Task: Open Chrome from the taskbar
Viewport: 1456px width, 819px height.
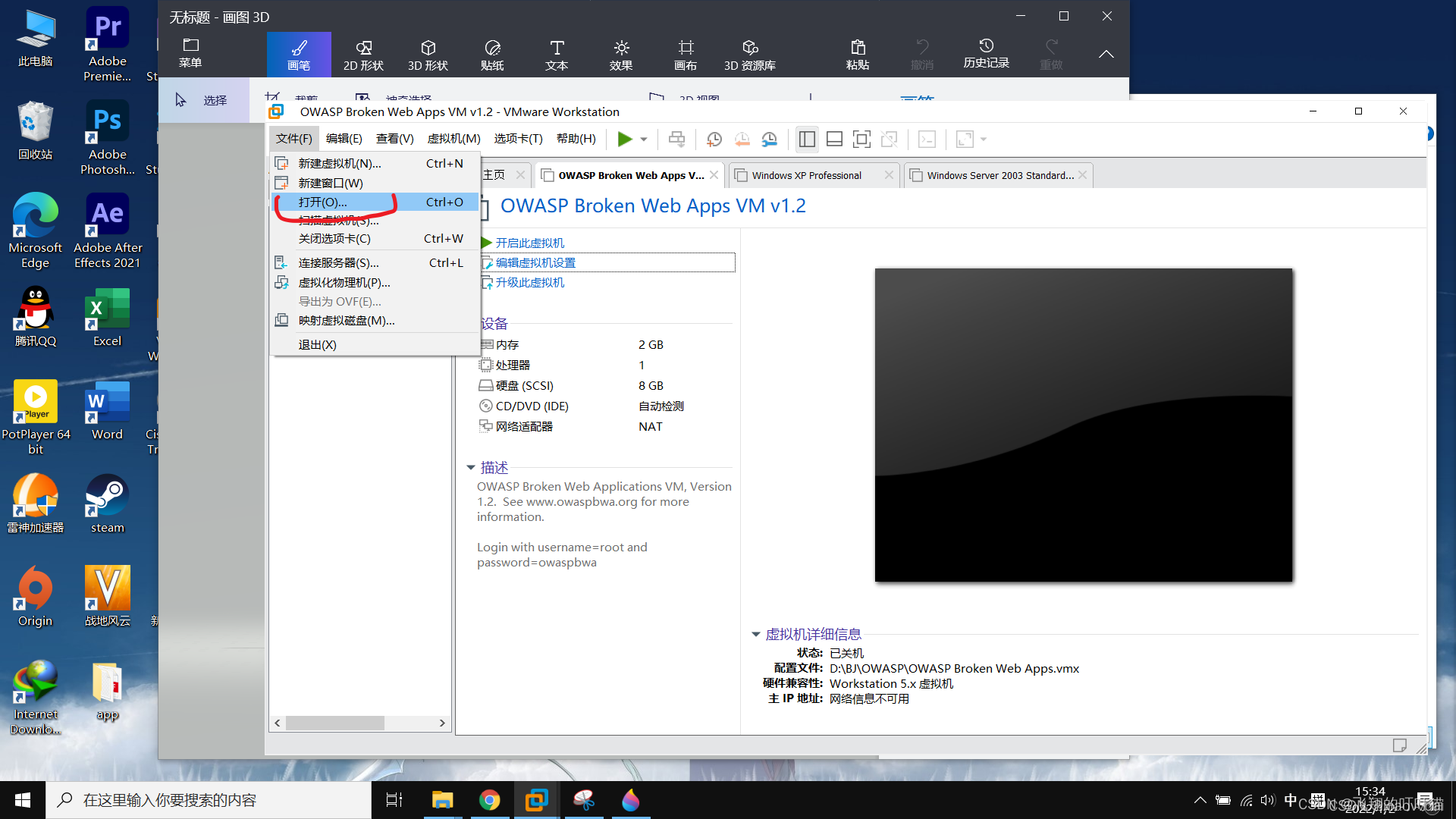Action: (489, 800)
